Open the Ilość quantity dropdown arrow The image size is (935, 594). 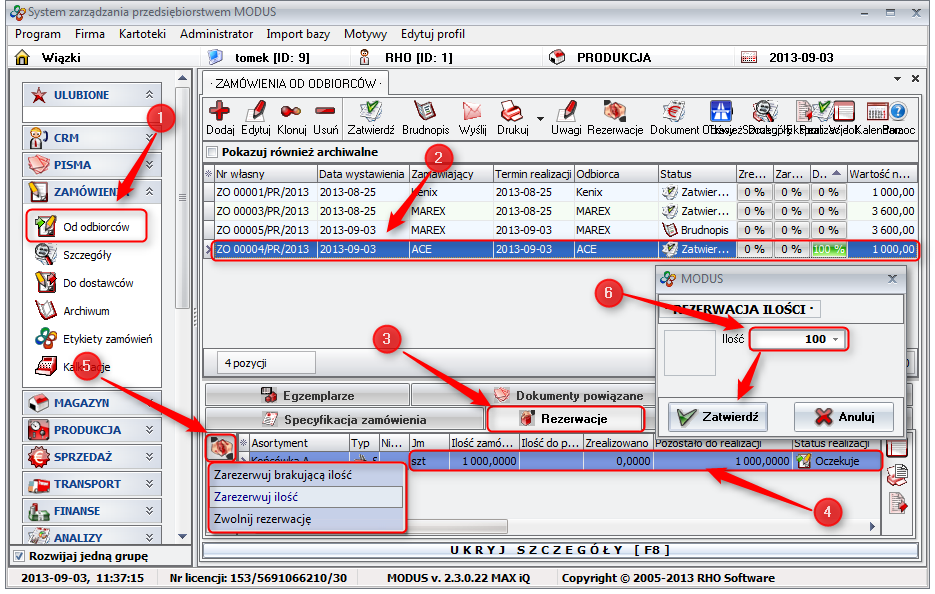pyautogui.click(x=836, y=340)
